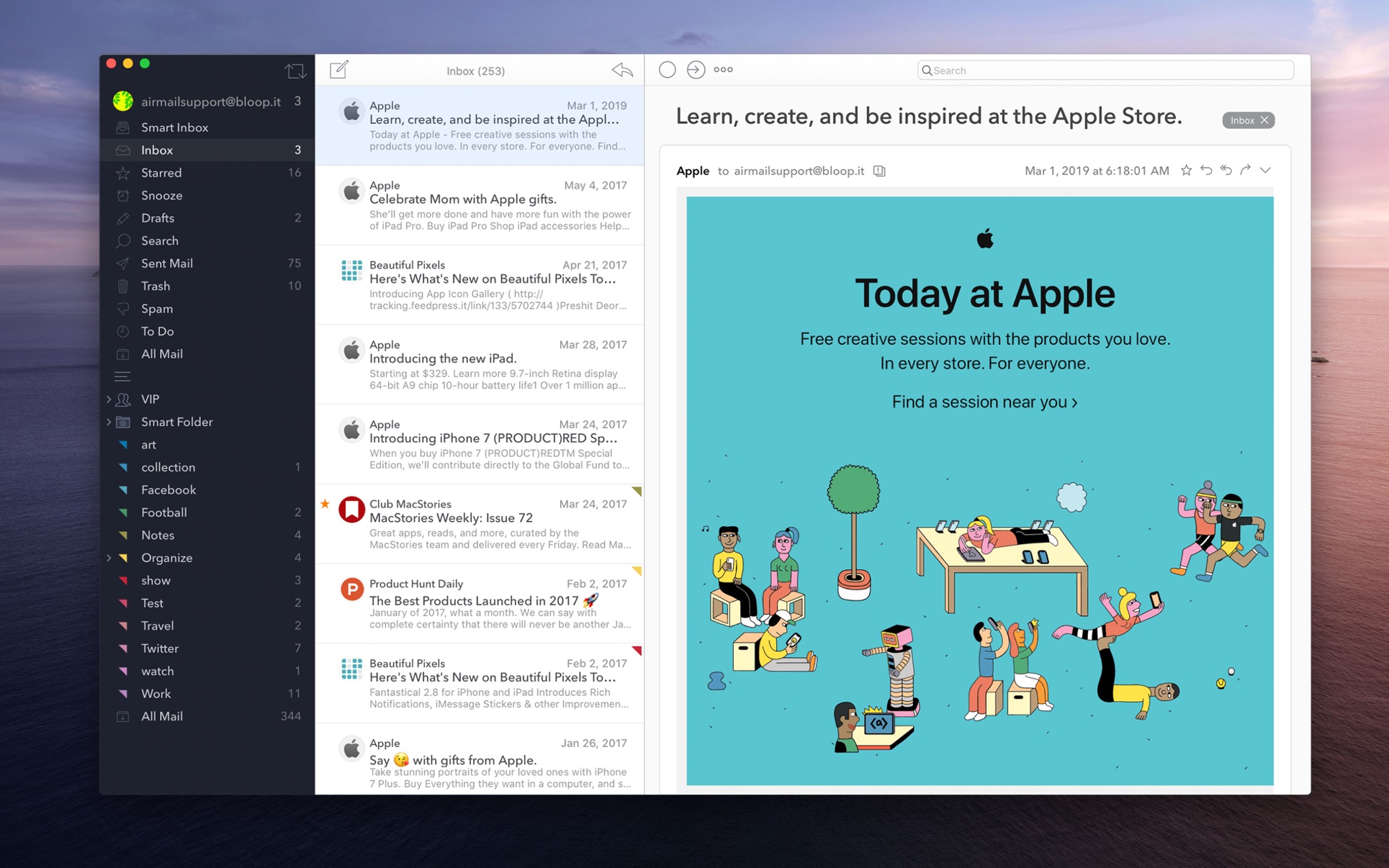Image resolution: width=1389 pixels, height=868 pixels.
Task: Click the Travel folder in sidebar
Action: tap(158, 625)
